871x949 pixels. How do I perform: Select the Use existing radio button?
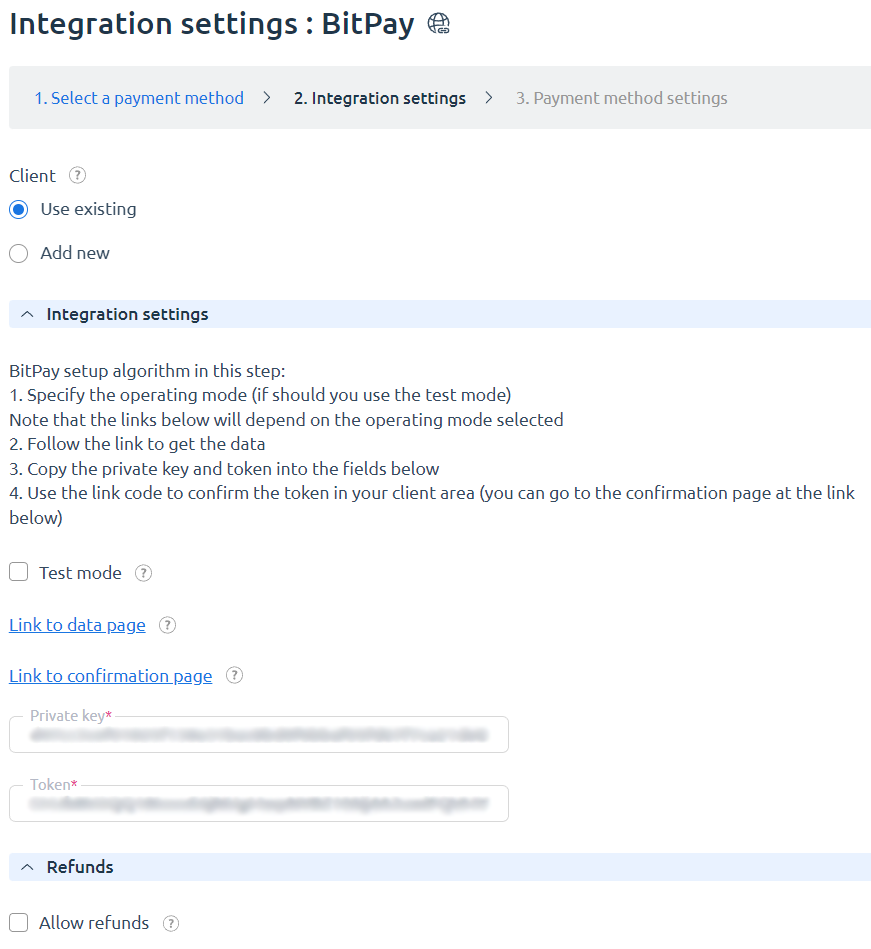coord(19,209)
